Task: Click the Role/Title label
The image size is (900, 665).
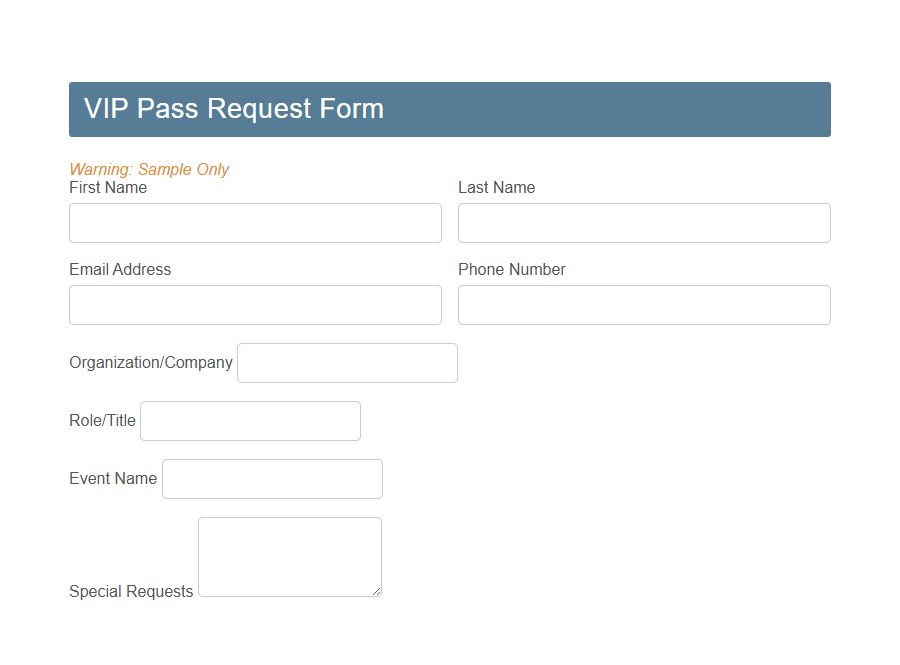Action: click(x=102, y=420)
